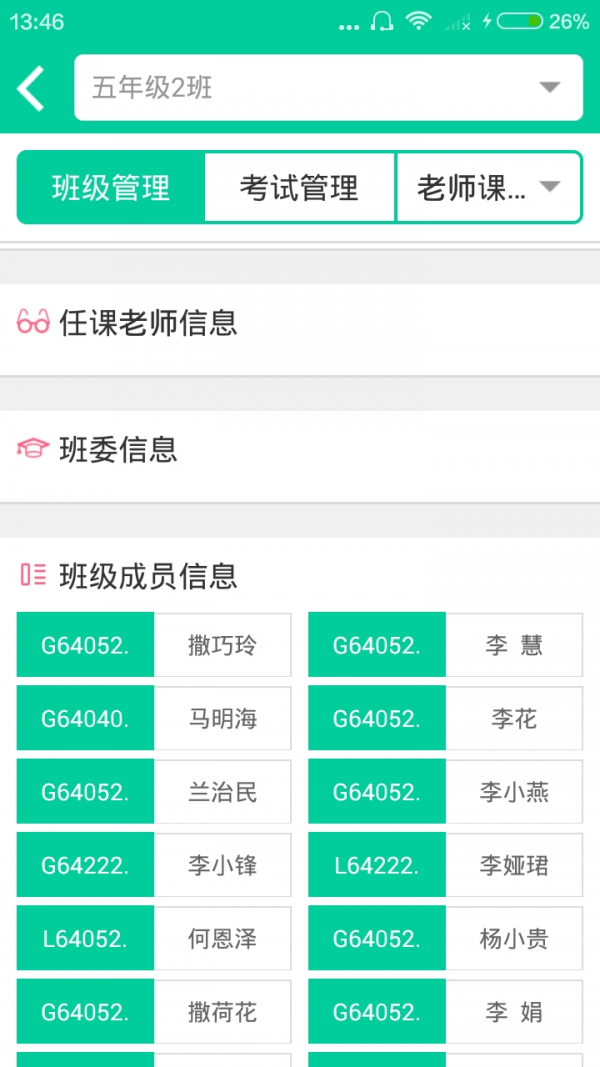
Task: Click the graduation cap icon beside 班委信息
Action: (33, 449)
